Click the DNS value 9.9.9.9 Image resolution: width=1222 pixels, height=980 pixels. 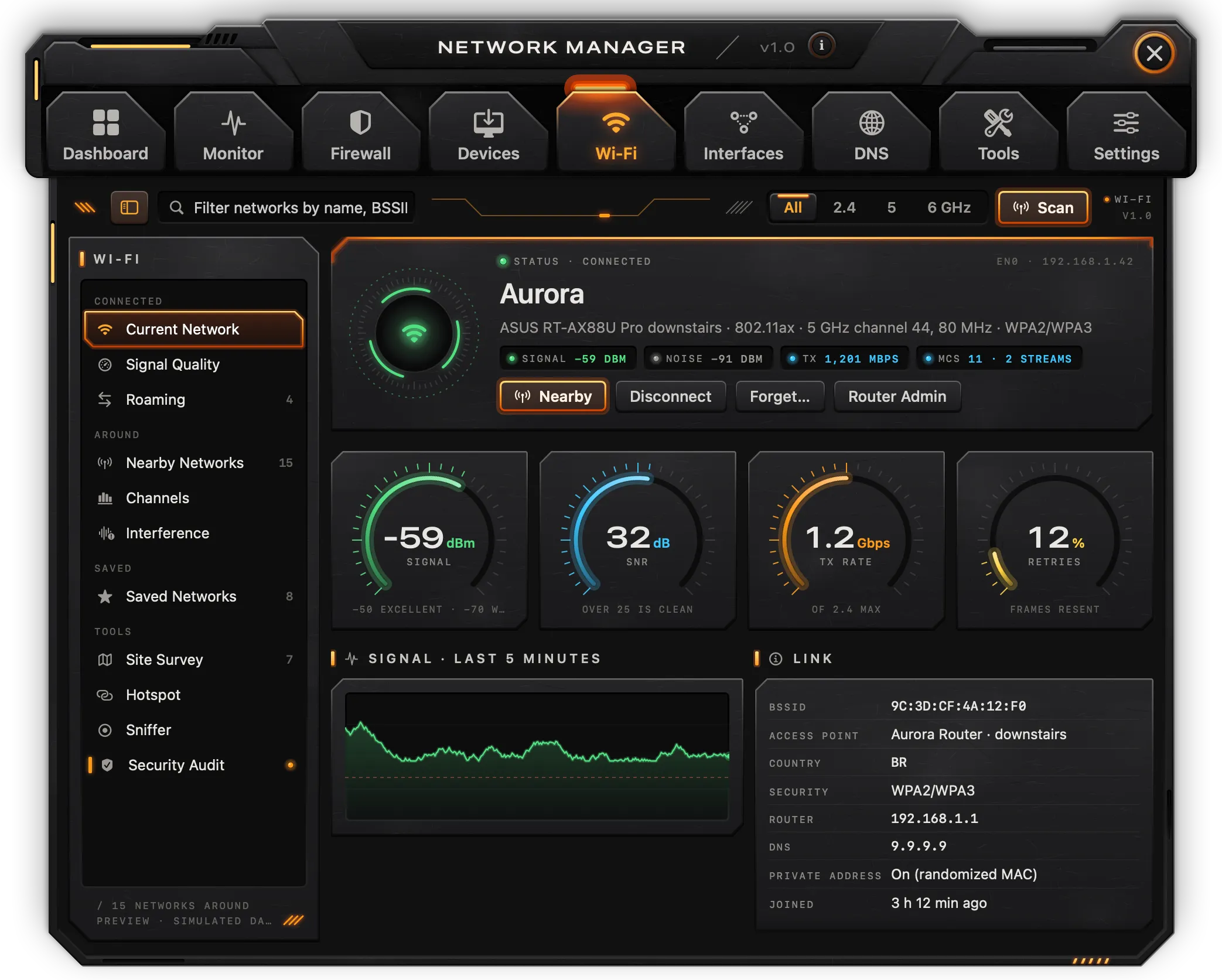[x=919, y=846]
